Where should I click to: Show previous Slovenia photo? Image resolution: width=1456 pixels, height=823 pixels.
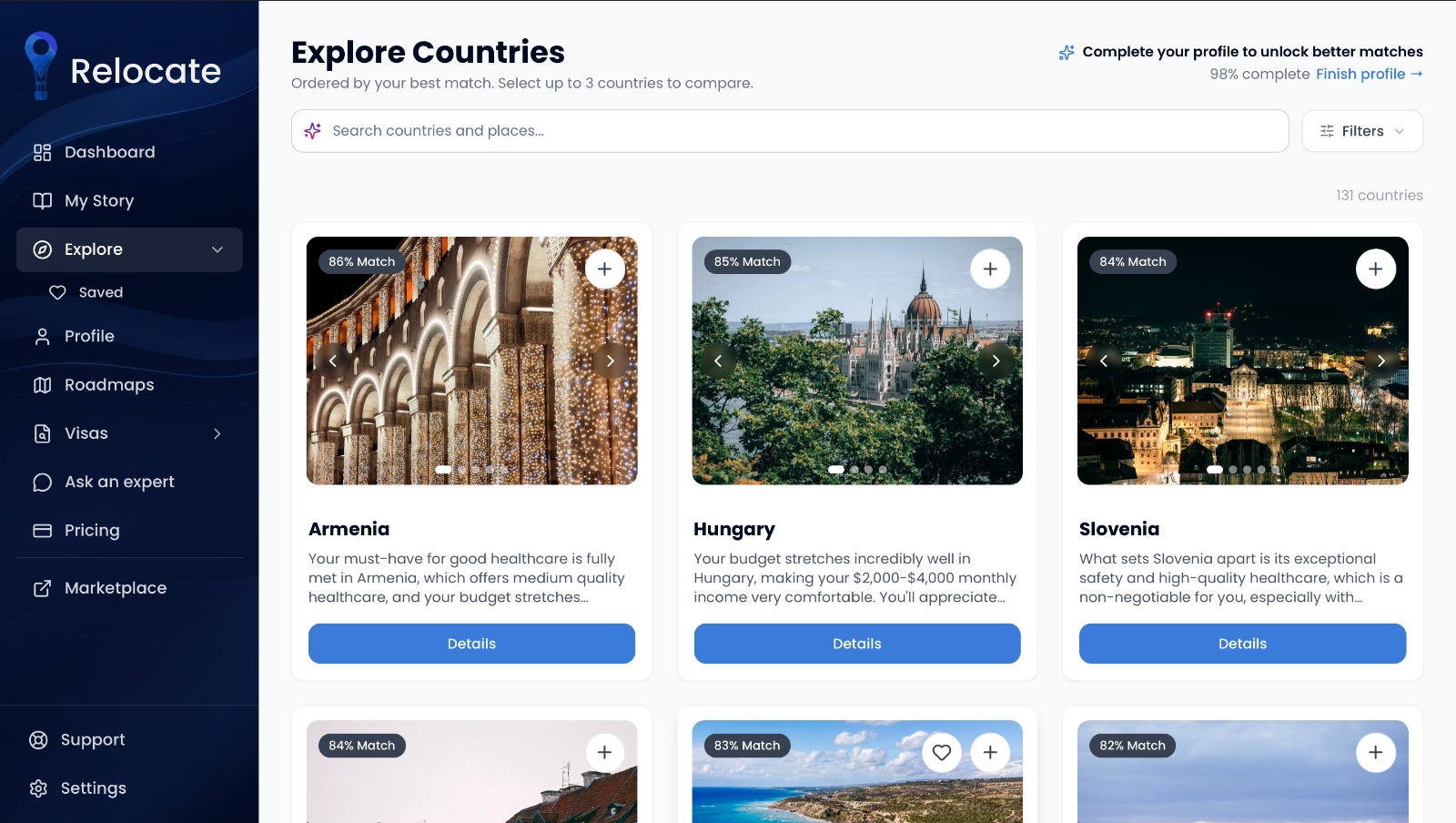pyautogui.click(x=1104, y=361)
